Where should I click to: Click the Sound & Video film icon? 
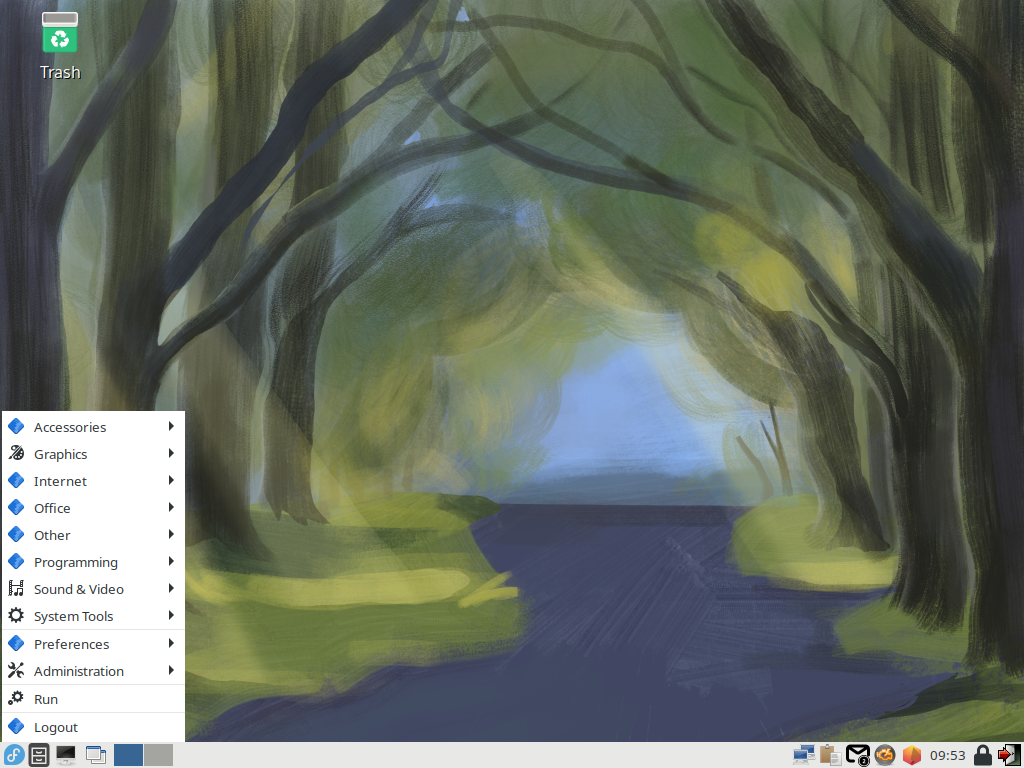tap(16, 588)
